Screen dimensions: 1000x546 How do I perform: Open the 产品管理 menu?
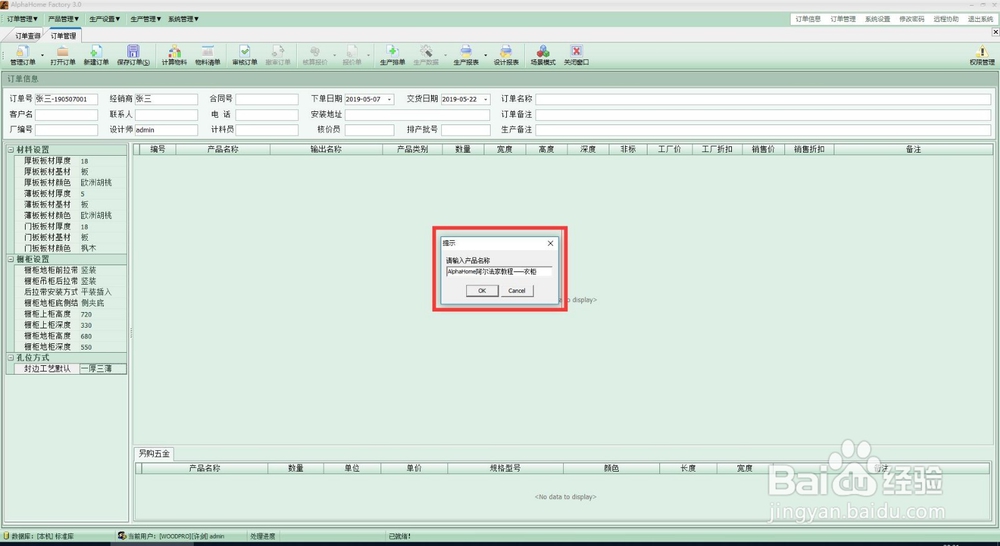coord(64,19)
